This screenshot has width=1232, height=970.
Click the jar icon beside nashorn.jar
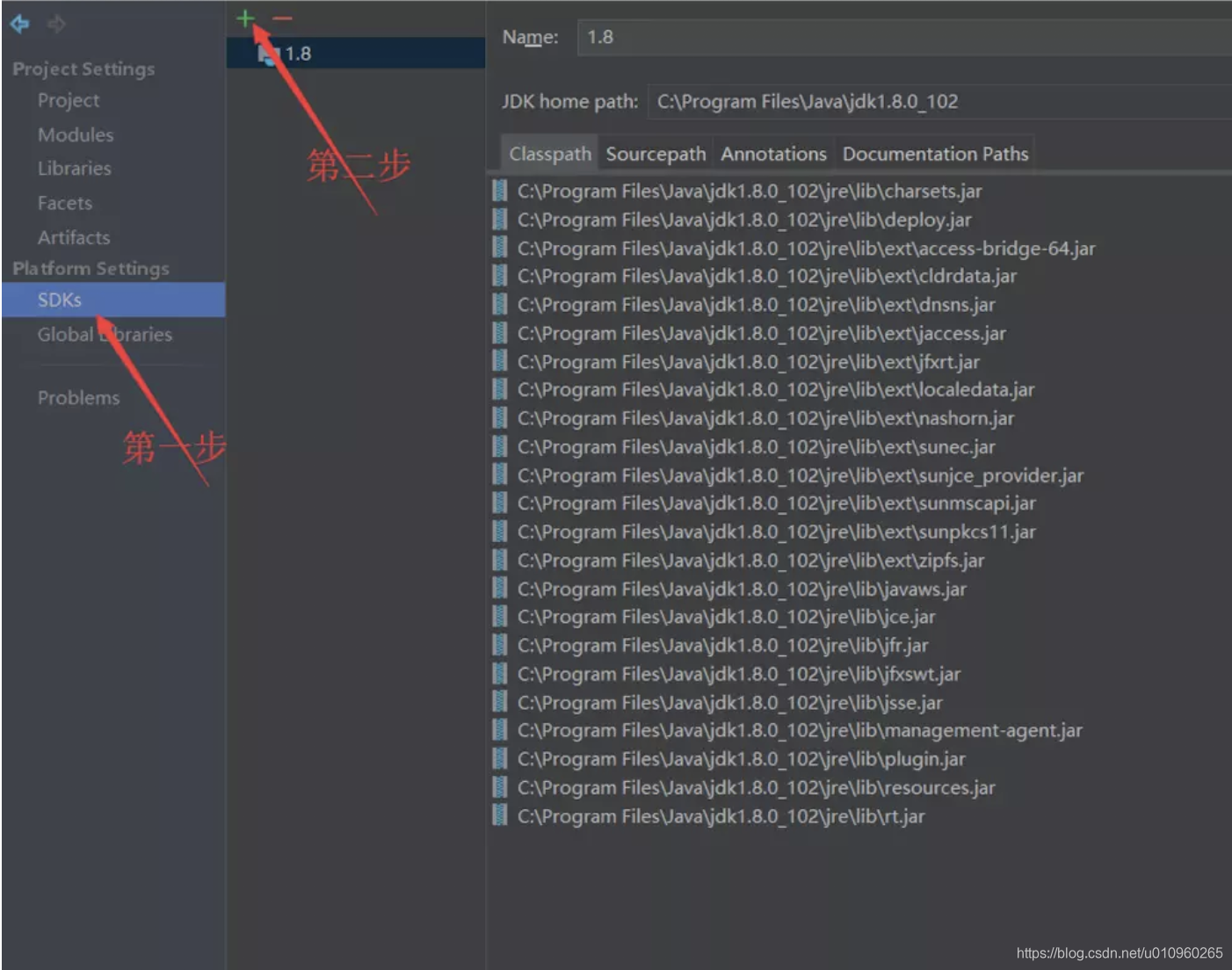click(x=500, y=417)
